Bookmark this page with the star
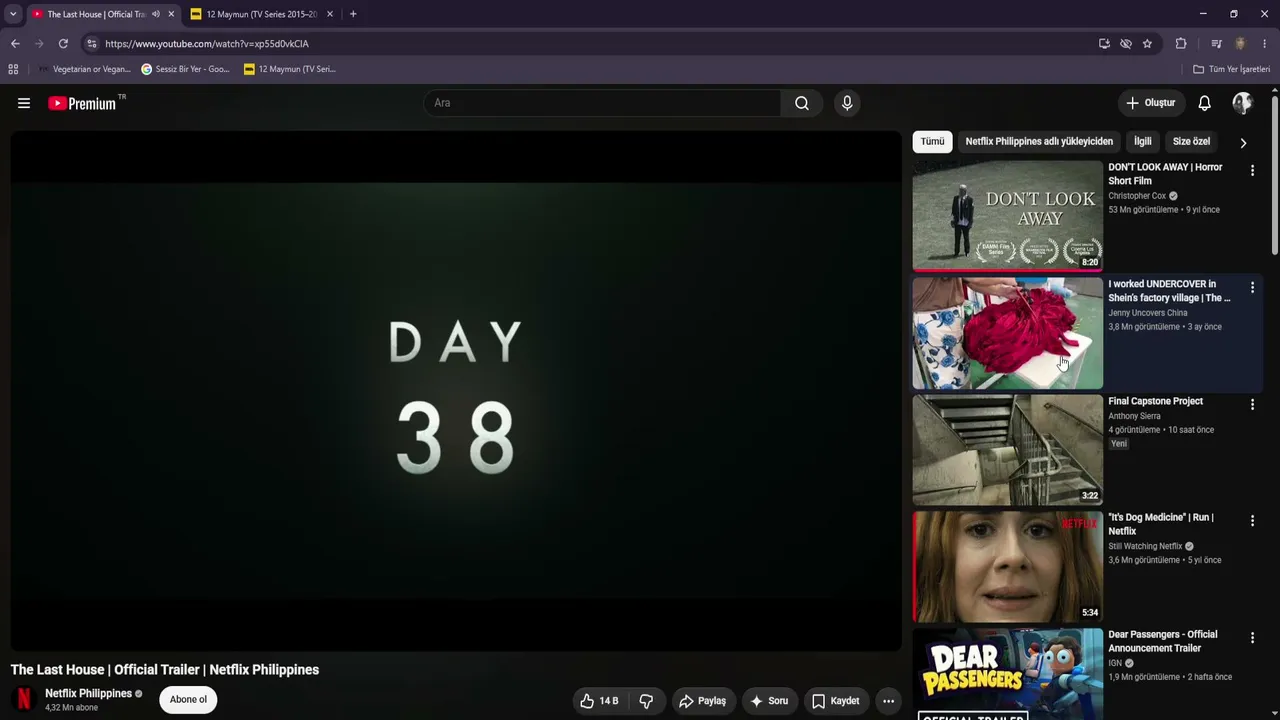 1147,44
